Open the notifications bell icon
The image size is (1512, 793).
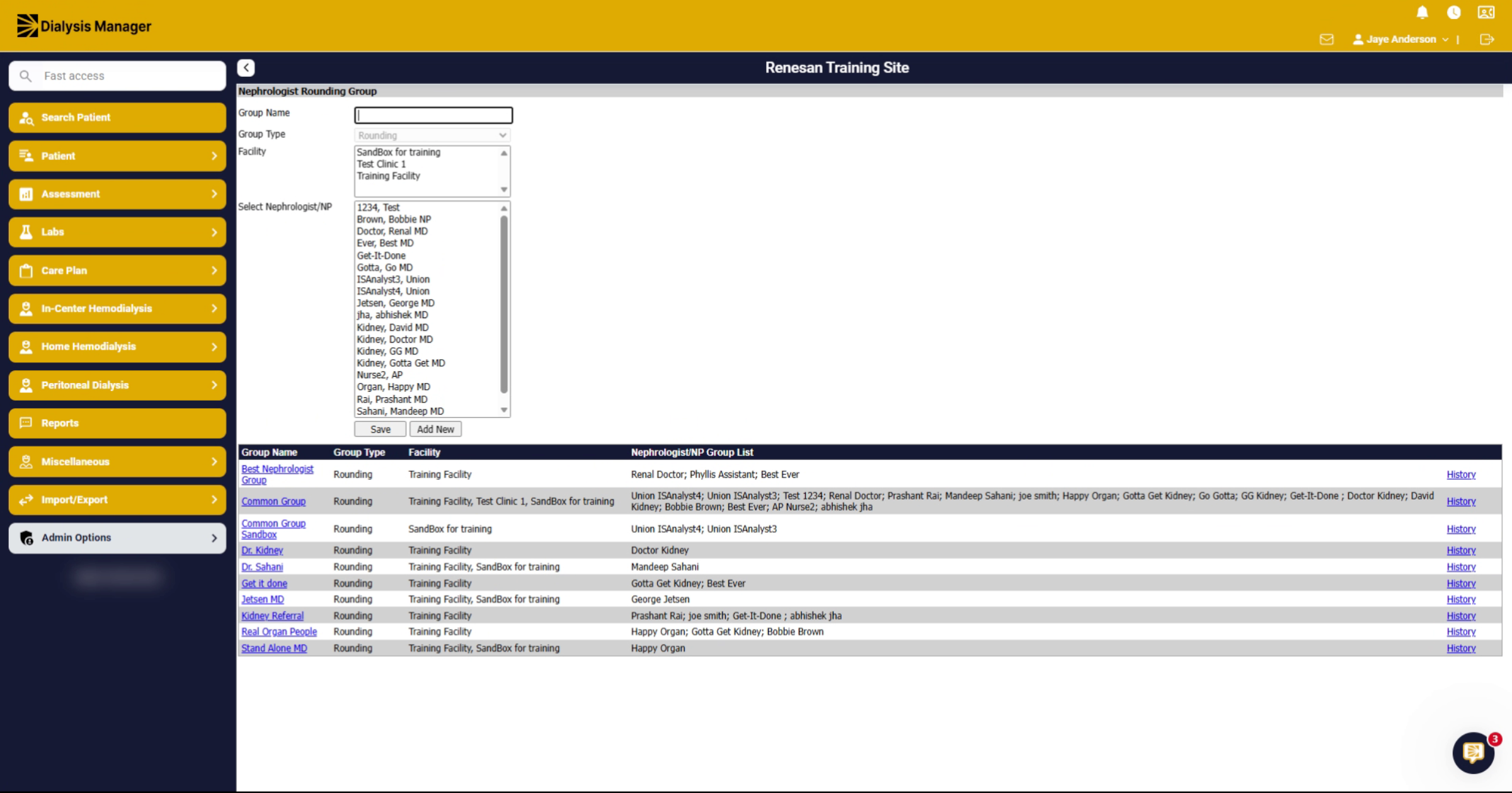coord(1422,12)
